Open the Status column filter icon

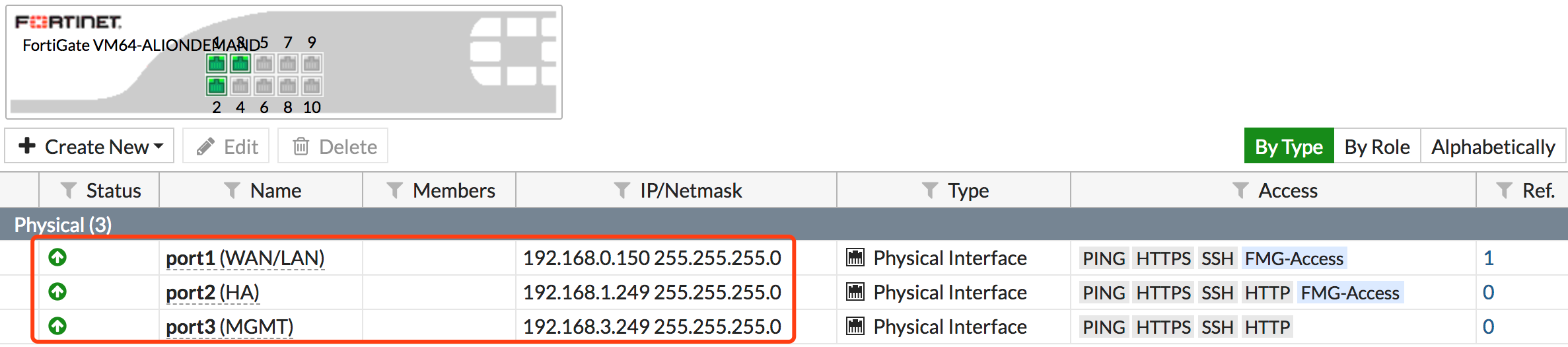point(68,190)
